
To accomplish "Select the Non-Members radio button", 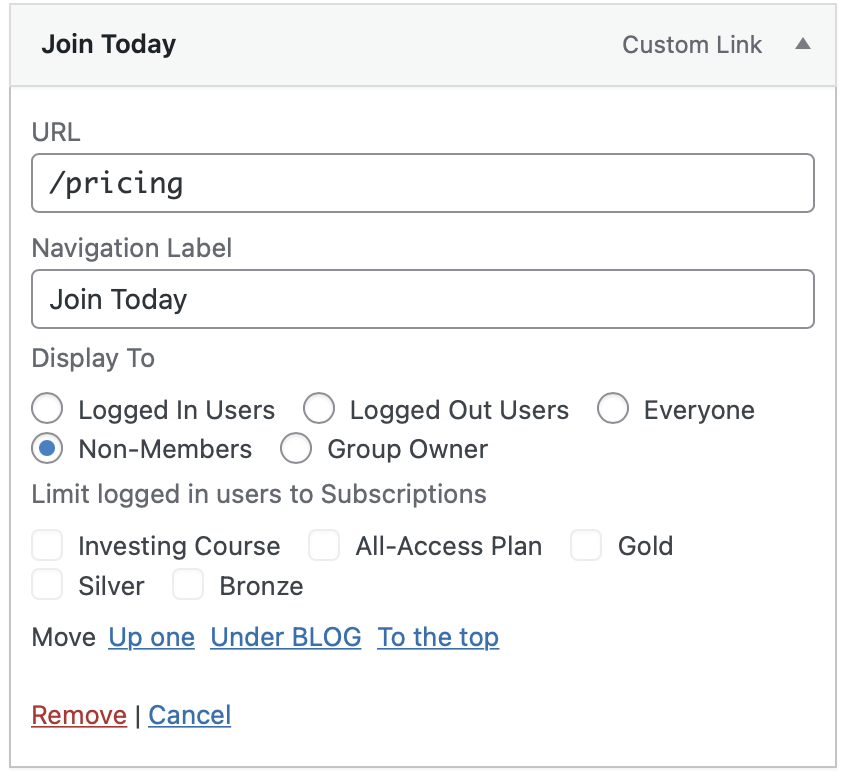I will pyautogui.click(x=47, y=449).
